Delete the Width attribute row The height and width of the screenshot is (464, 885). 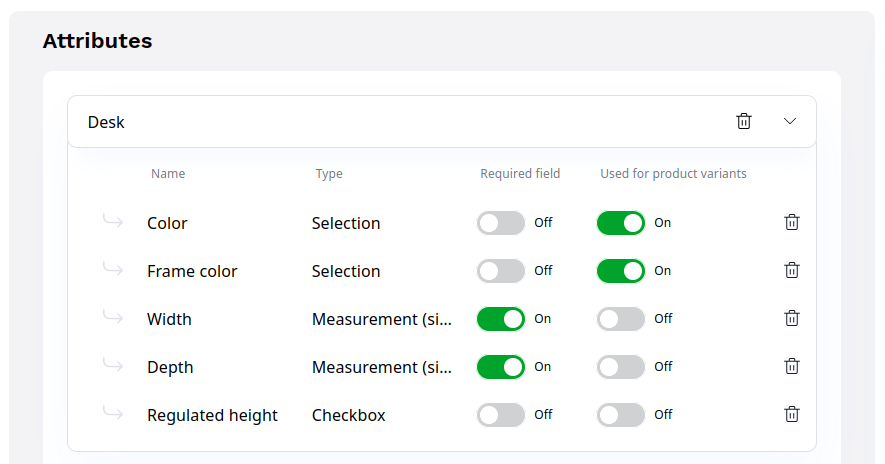click(x=792, y=318)
